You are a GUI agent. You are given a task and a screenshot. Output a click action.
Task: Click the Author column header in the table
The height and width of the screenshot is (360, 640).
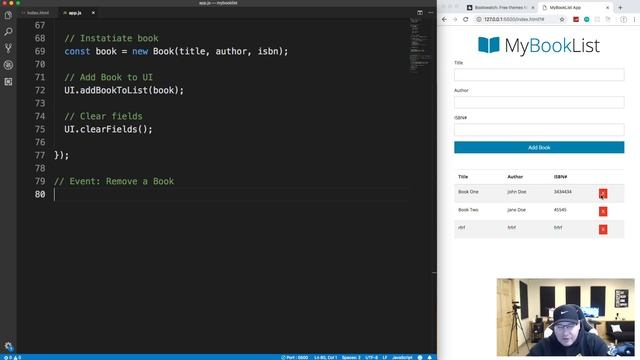tap(515, 177)
